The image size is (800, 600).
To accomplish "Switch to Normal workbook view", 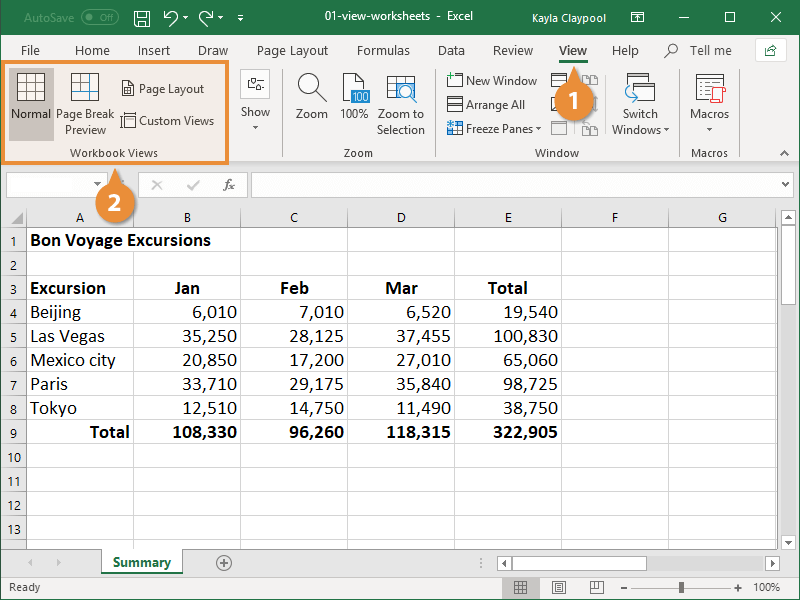I will click(x=31, y=104).
